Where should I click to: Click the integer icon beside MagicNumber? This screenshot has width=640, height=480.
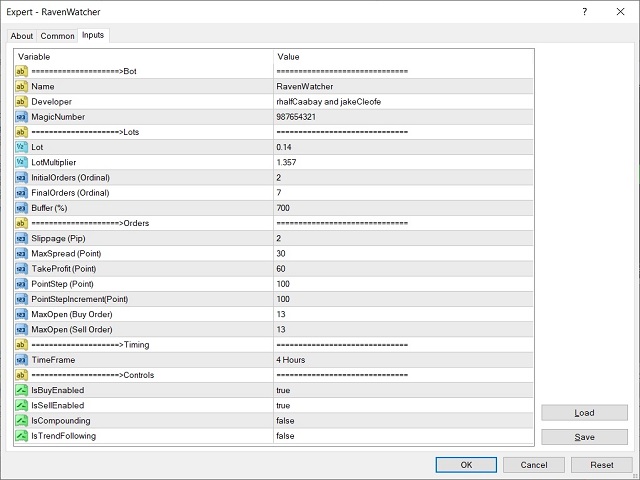click(21, 117)
